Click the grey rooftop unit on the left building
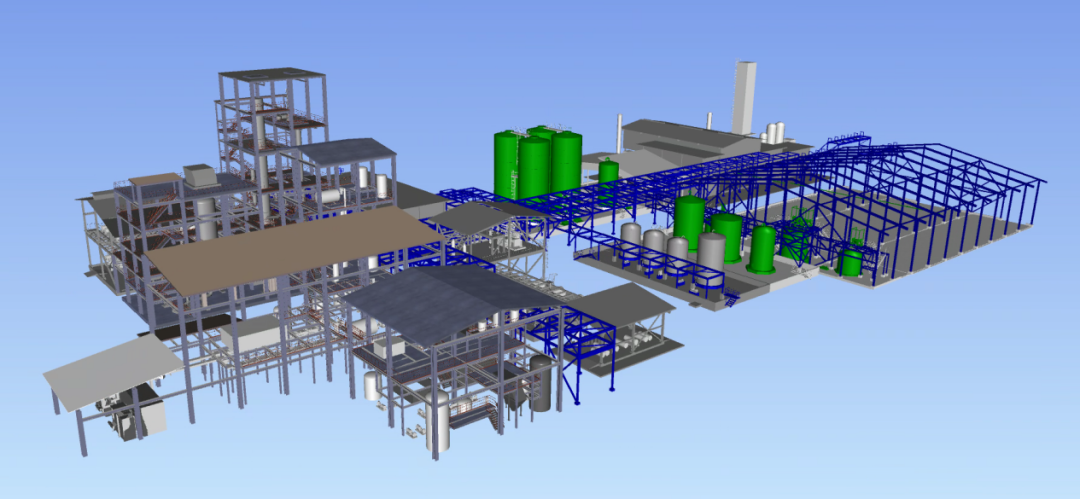This screenshot has width=1080, height=499. (200, 175)
